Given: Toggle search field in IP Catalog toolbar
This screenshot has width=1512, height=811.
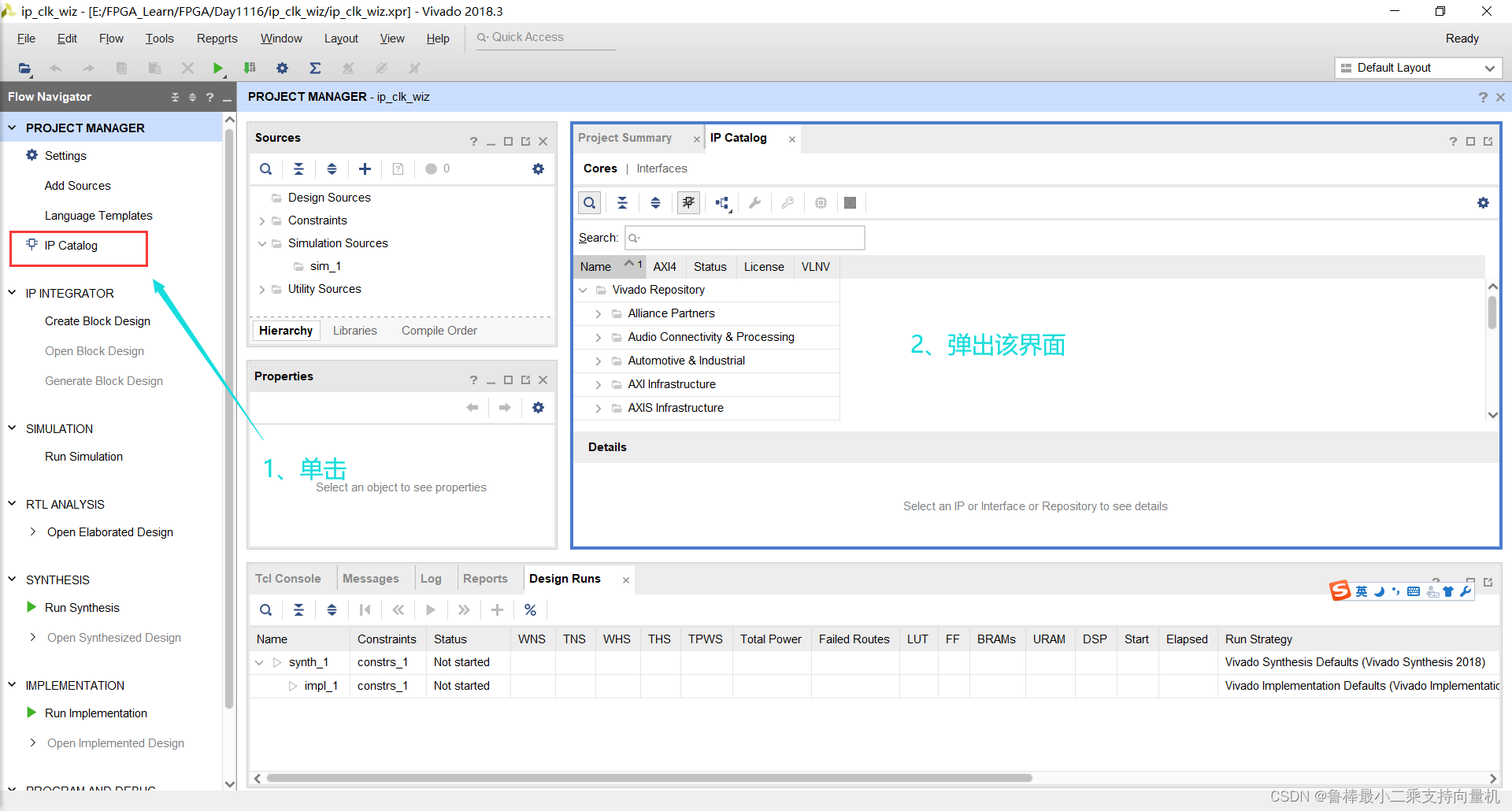Looking at the screenshot, I should pyautogui.click(x=590, y=203).
